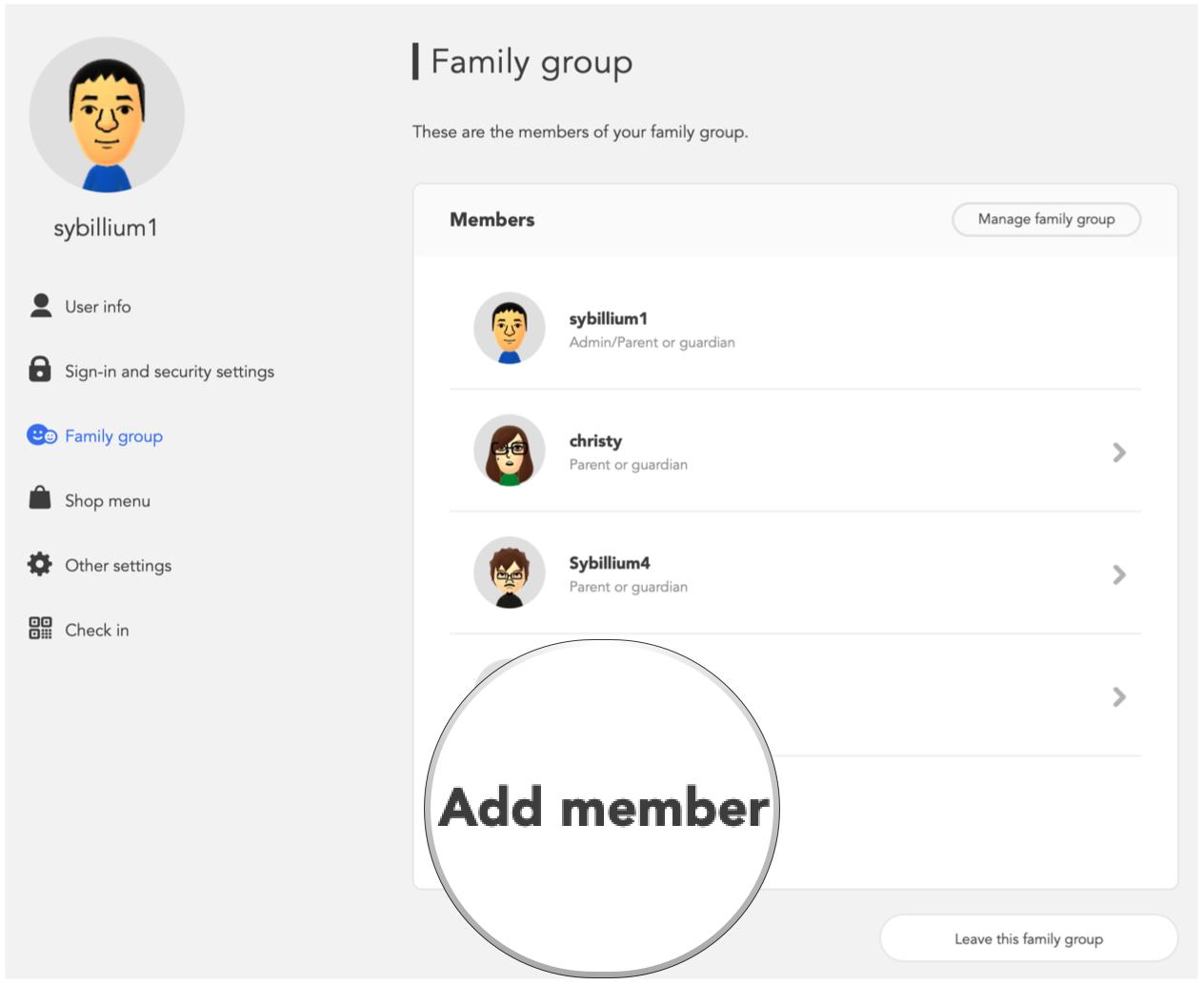Expand Sybillium4's member details chevron
Viewport: 1204px width, 985px height.
[x=1120, y=573]
